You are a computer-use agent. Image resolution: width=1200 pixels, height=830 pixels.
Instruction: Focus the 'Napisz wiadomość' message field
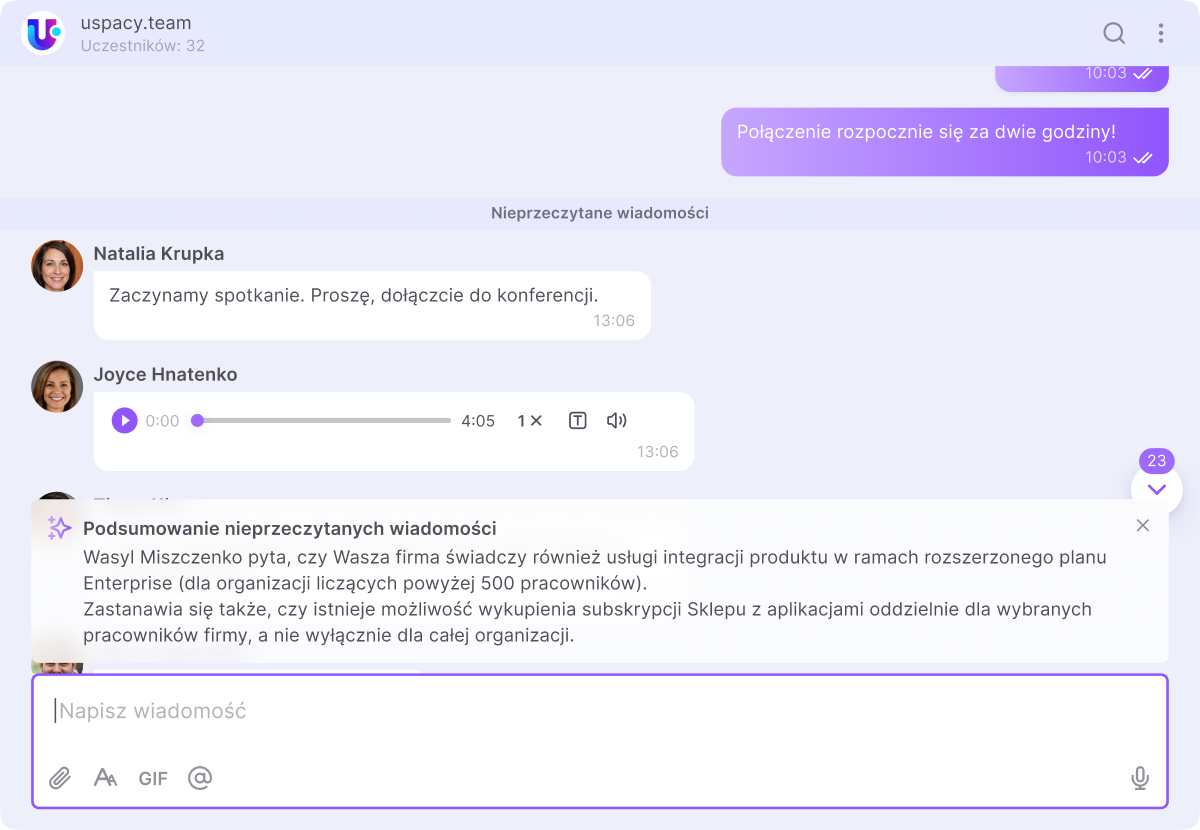(x=600, y=711)
